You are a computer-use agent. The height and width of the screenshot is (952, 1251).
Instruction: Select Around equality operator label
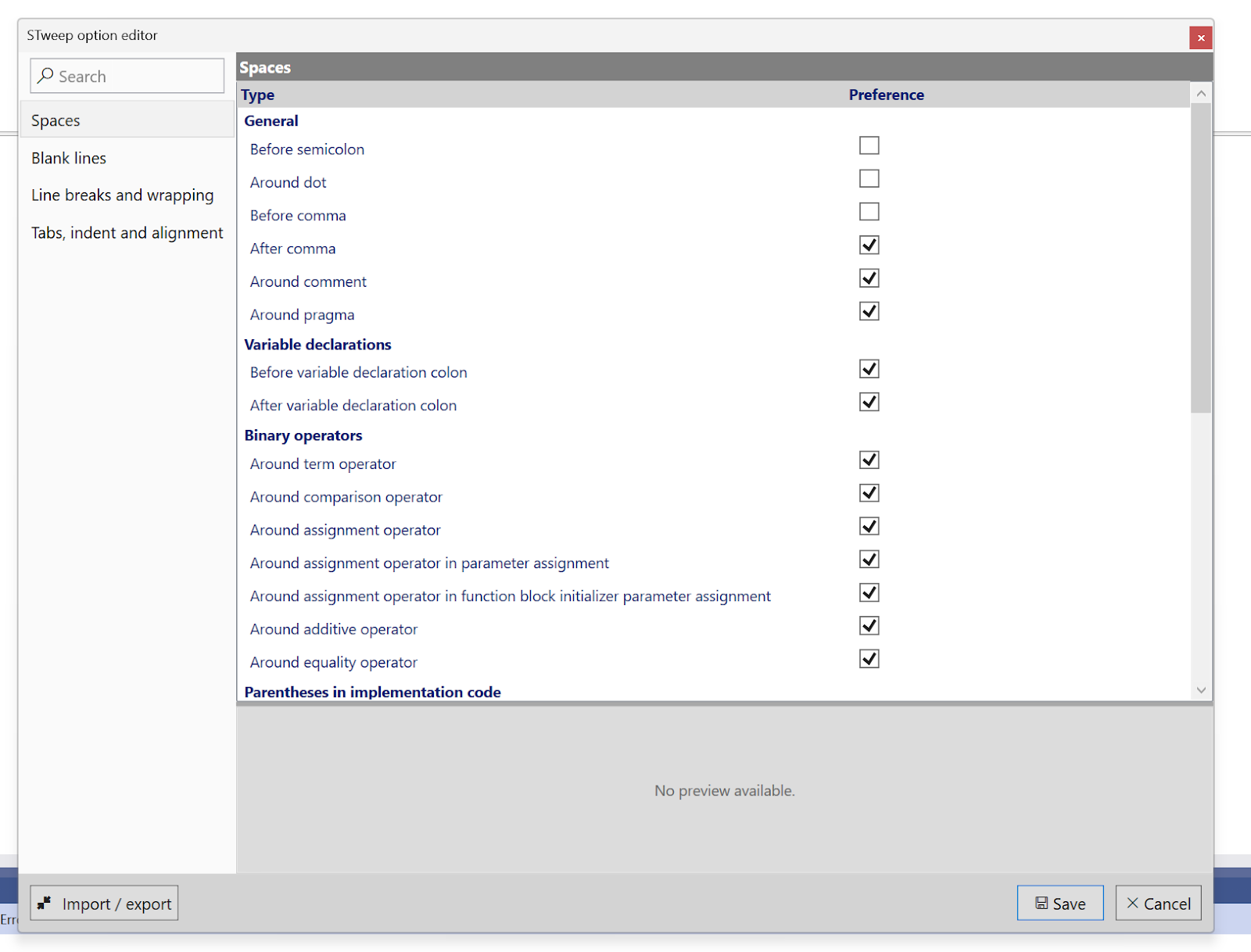coord(334,663)
